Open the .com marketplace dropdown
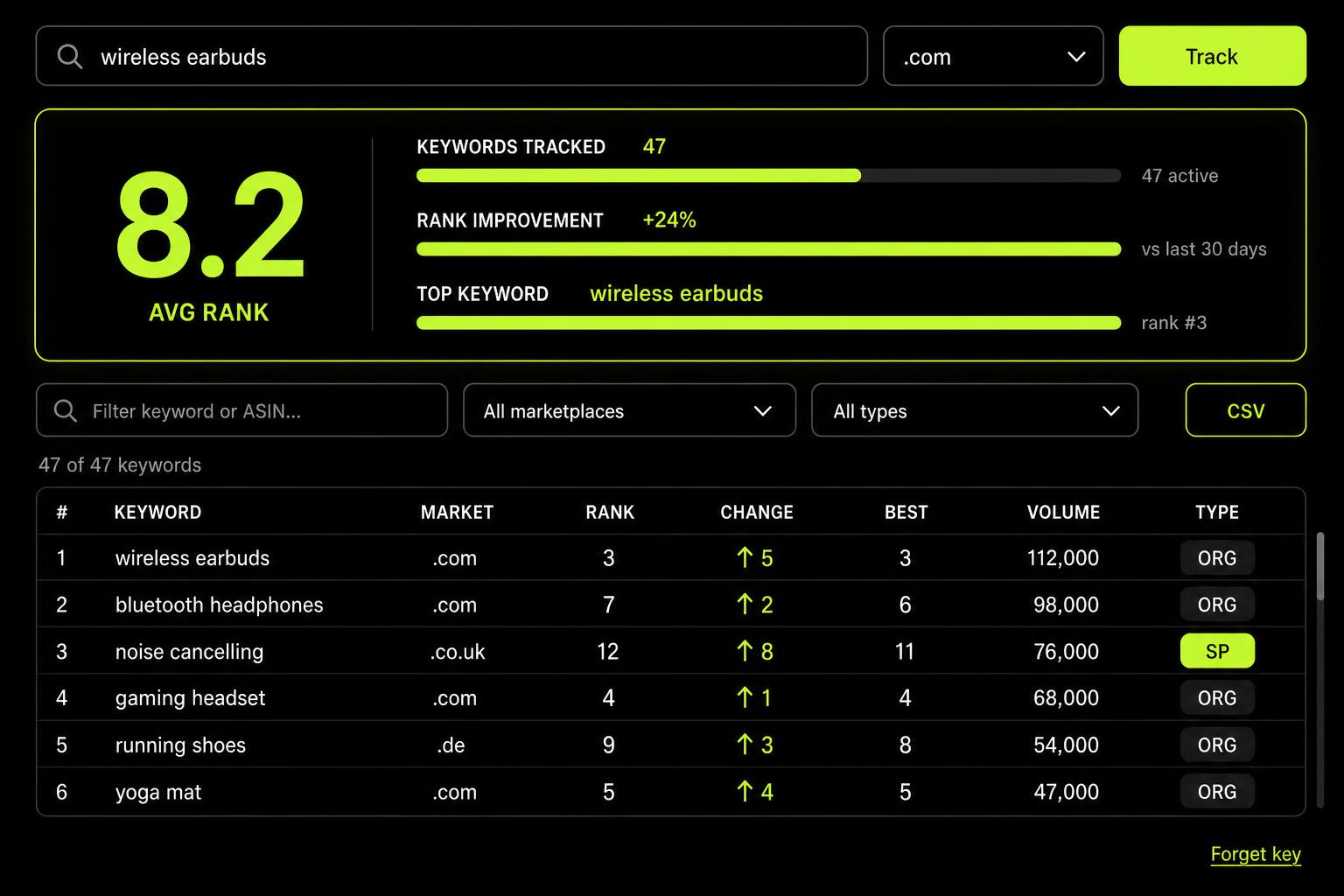This screenshot has height=896, width=1344. (x=993, y=56)
